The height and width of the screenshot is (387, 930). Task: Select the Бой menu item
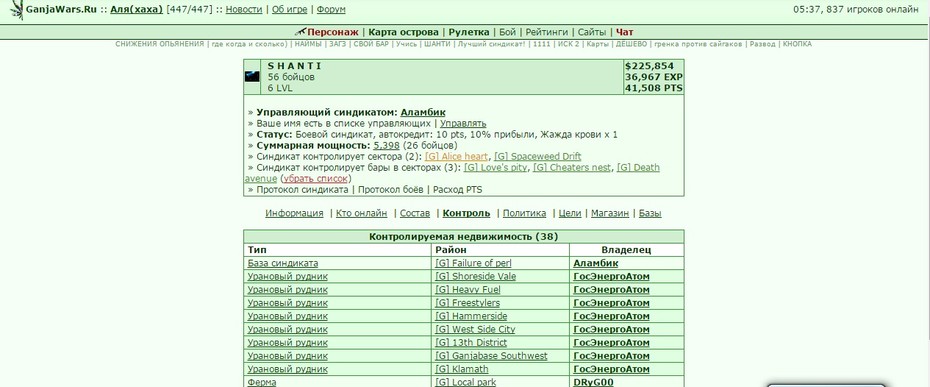[x=507, y=32]
